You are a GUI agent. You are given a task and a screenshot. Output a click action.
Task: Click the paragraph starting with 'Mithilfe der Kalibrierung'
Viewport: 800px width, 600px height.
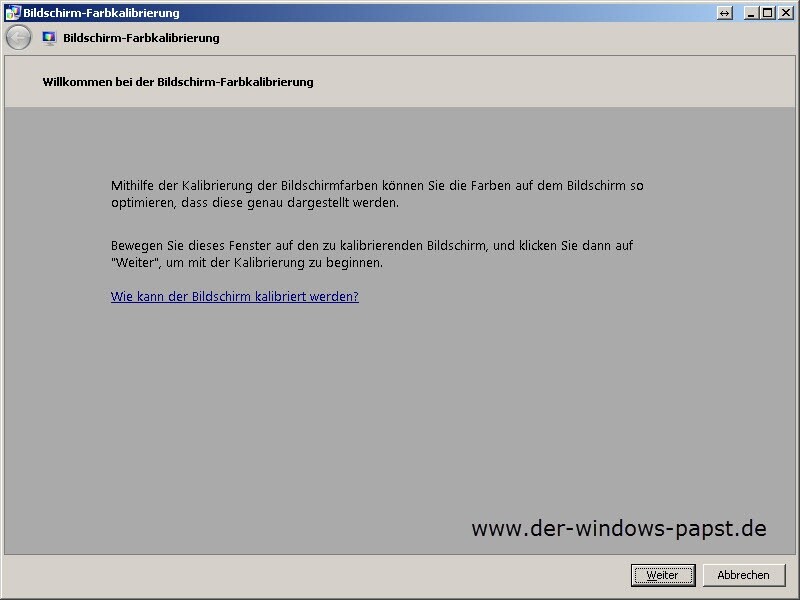point(376,194)
